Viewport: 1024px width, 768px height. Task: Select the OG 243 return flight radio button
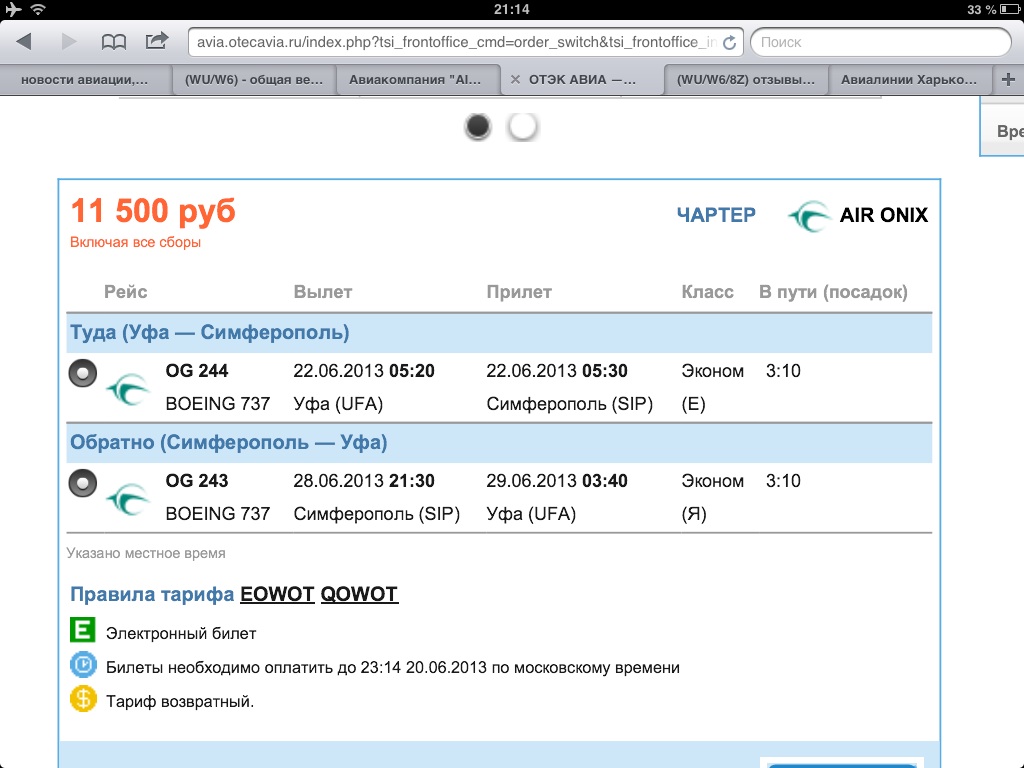click(x=82, y=483)
